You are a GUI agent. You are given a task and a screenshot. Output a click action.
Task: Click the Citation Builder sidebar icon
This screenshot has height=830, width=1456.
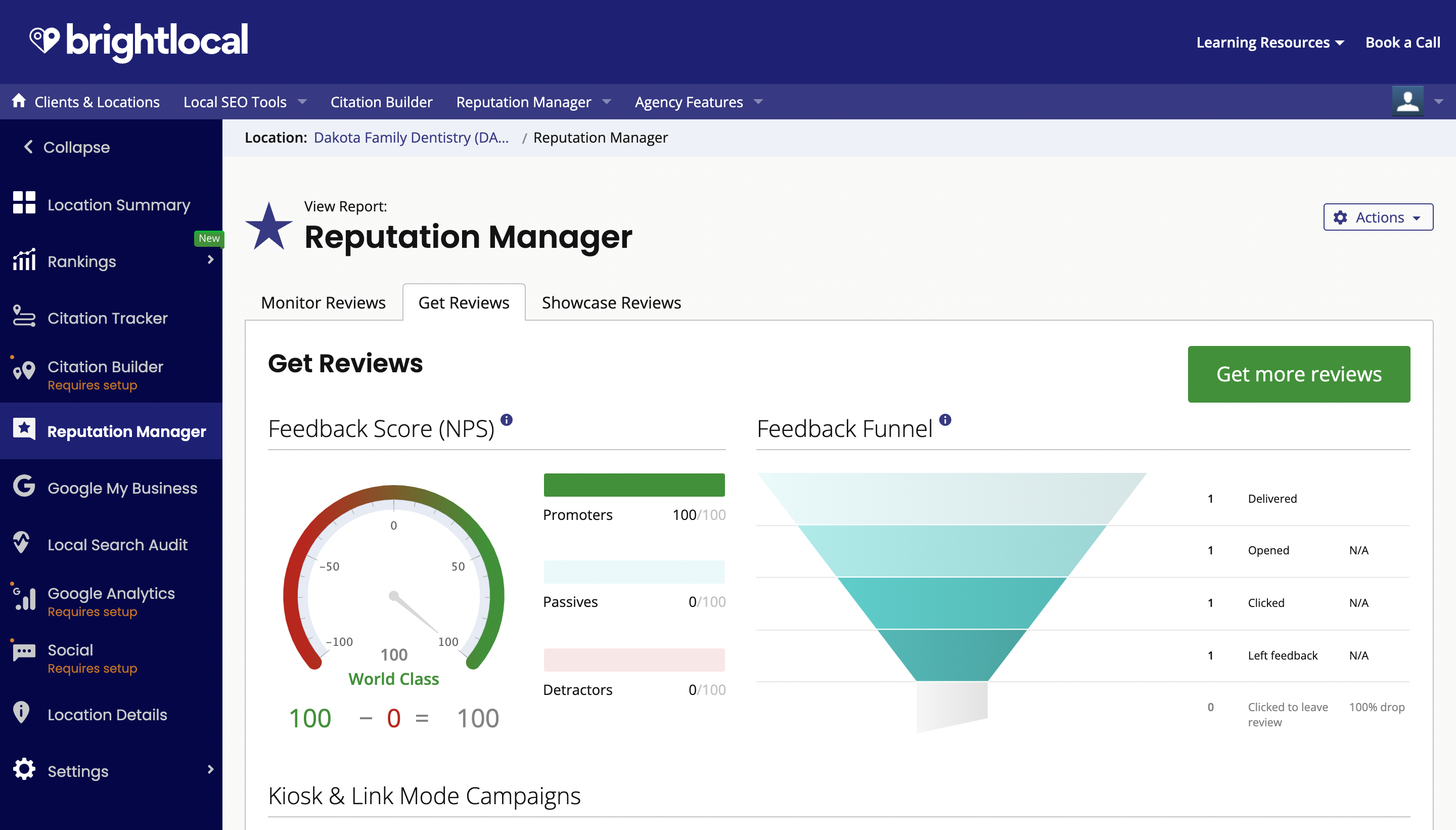pyautogui.click(x=23, y=371)
